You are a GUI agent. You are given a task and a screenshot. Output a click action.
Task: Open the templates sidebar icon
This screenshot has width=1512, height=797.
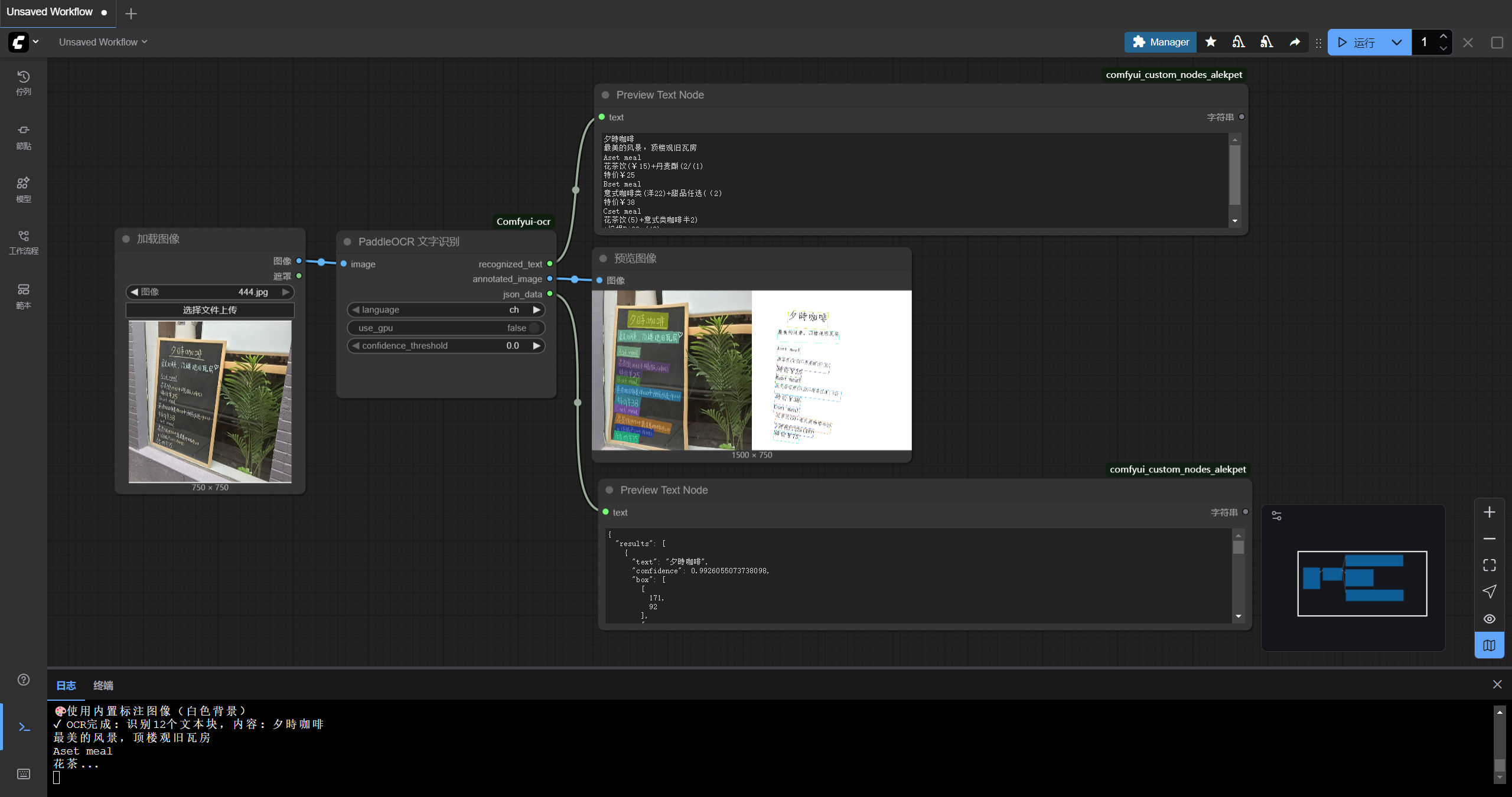coord(23,295)
